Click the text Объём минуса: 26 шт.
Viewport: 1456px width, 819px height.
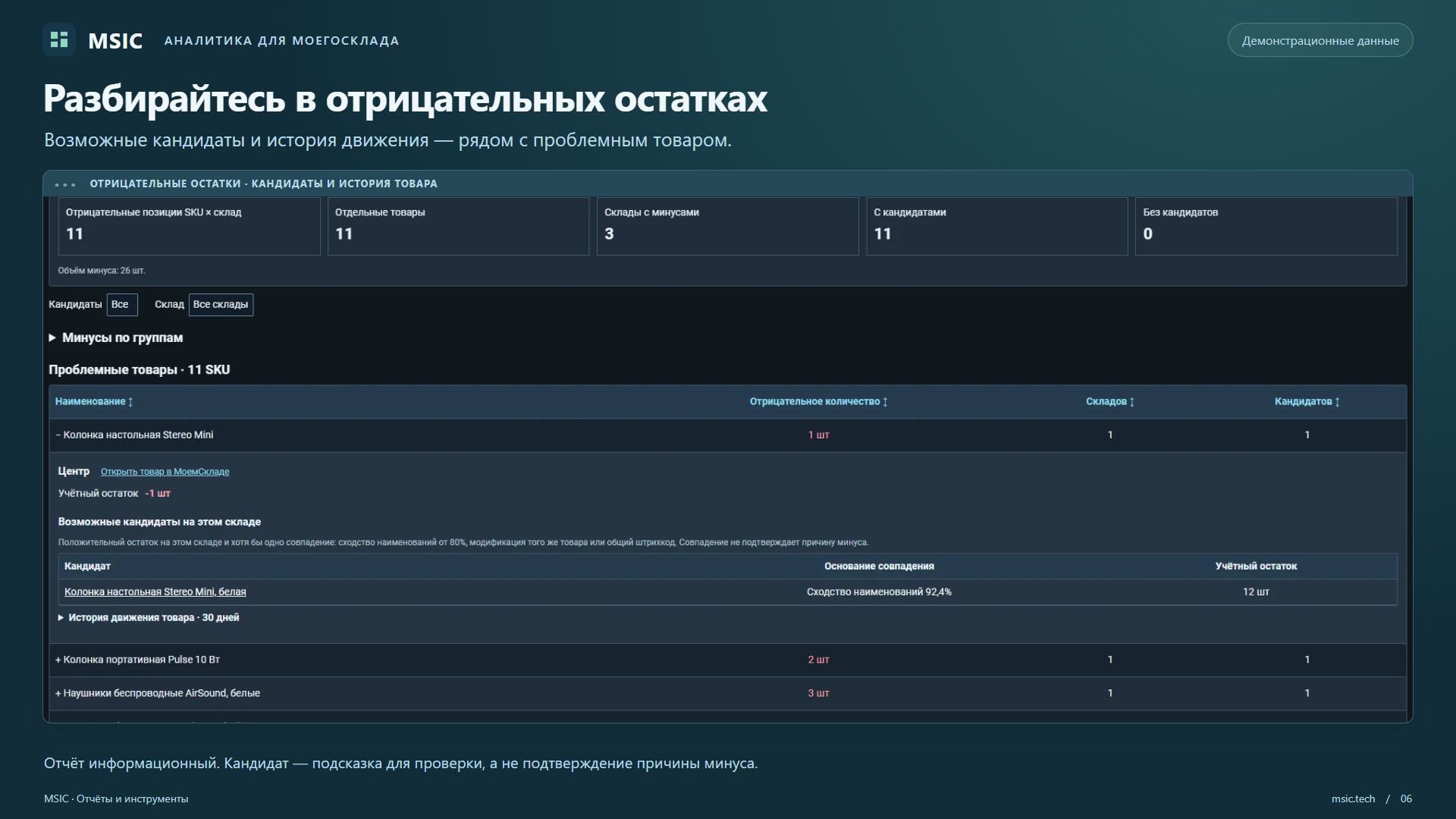pyautogui.click(x=102, y=271)
